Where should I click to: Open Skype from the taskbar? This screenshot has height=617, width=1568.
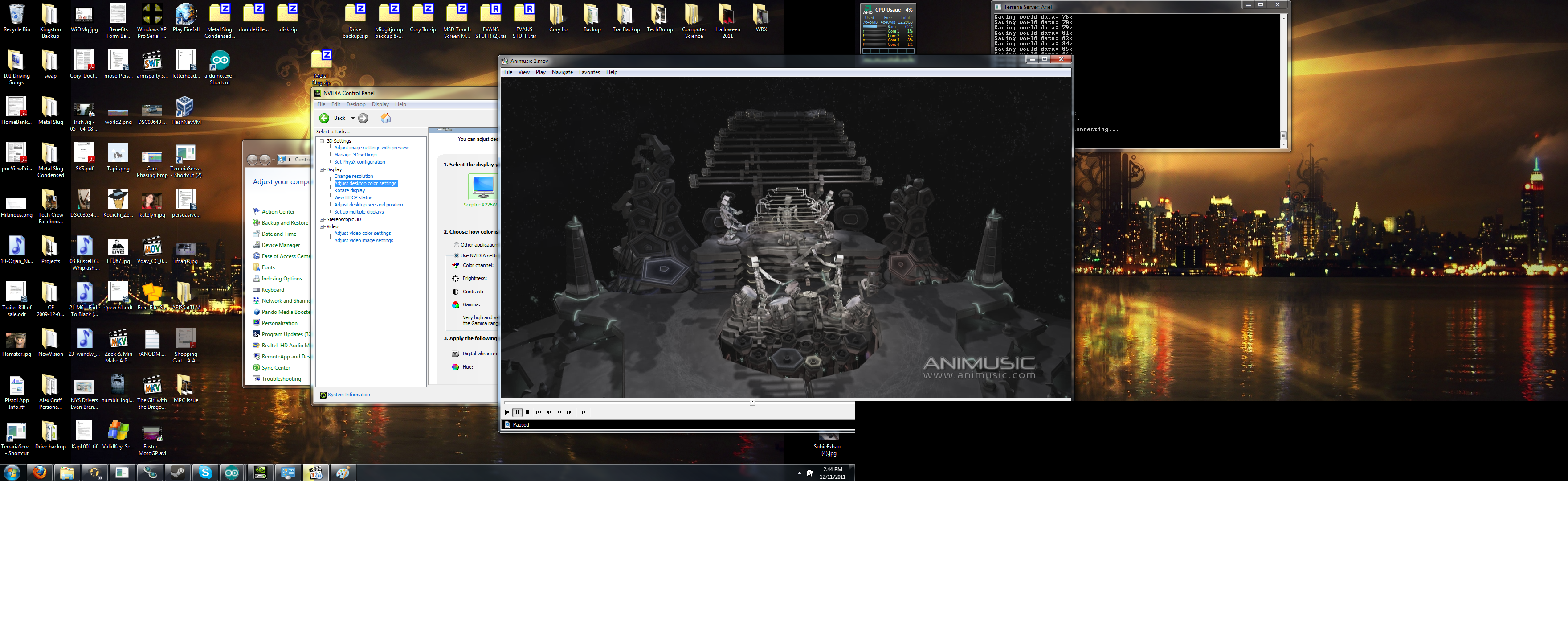point(205,473)
